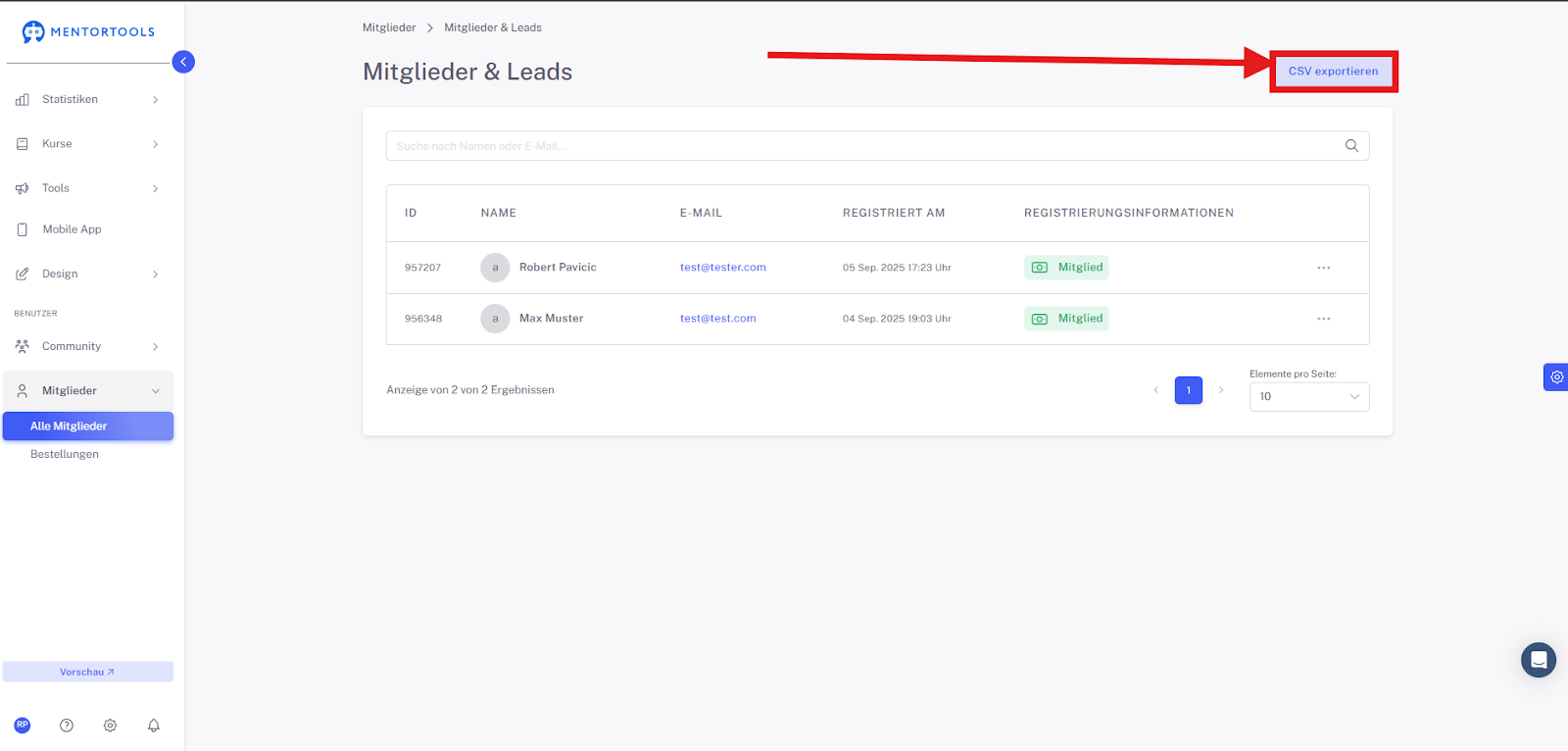This screenshot has height=751, width=1568.
Task: Open the RP user profile avatar
Action: [x=23, y=726]
